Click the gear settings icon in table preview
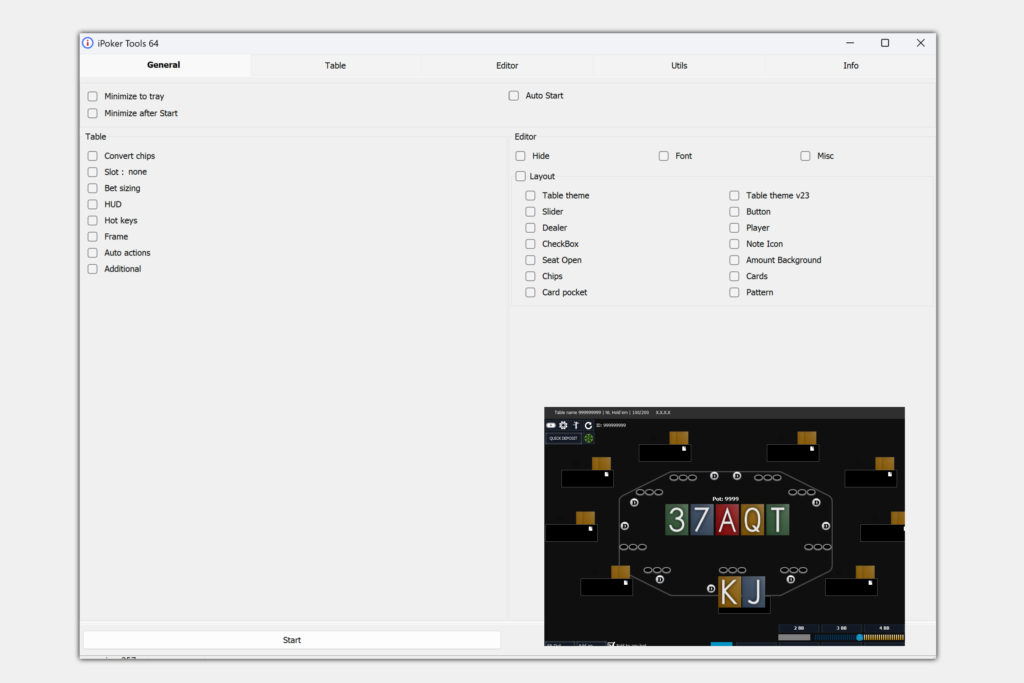The height and width of the screenshot is (683, 1024). 564,425
